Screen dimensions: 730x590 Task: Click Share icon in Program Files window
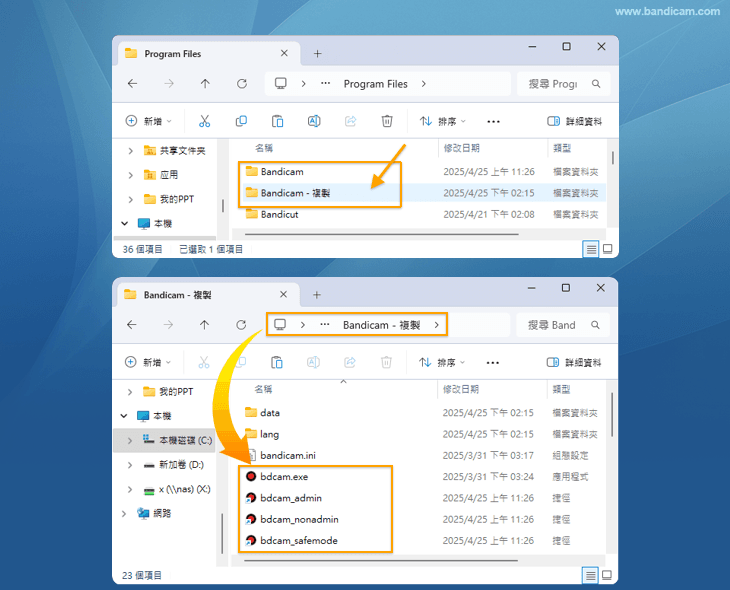pyautogui.click(x=350, y=121)
